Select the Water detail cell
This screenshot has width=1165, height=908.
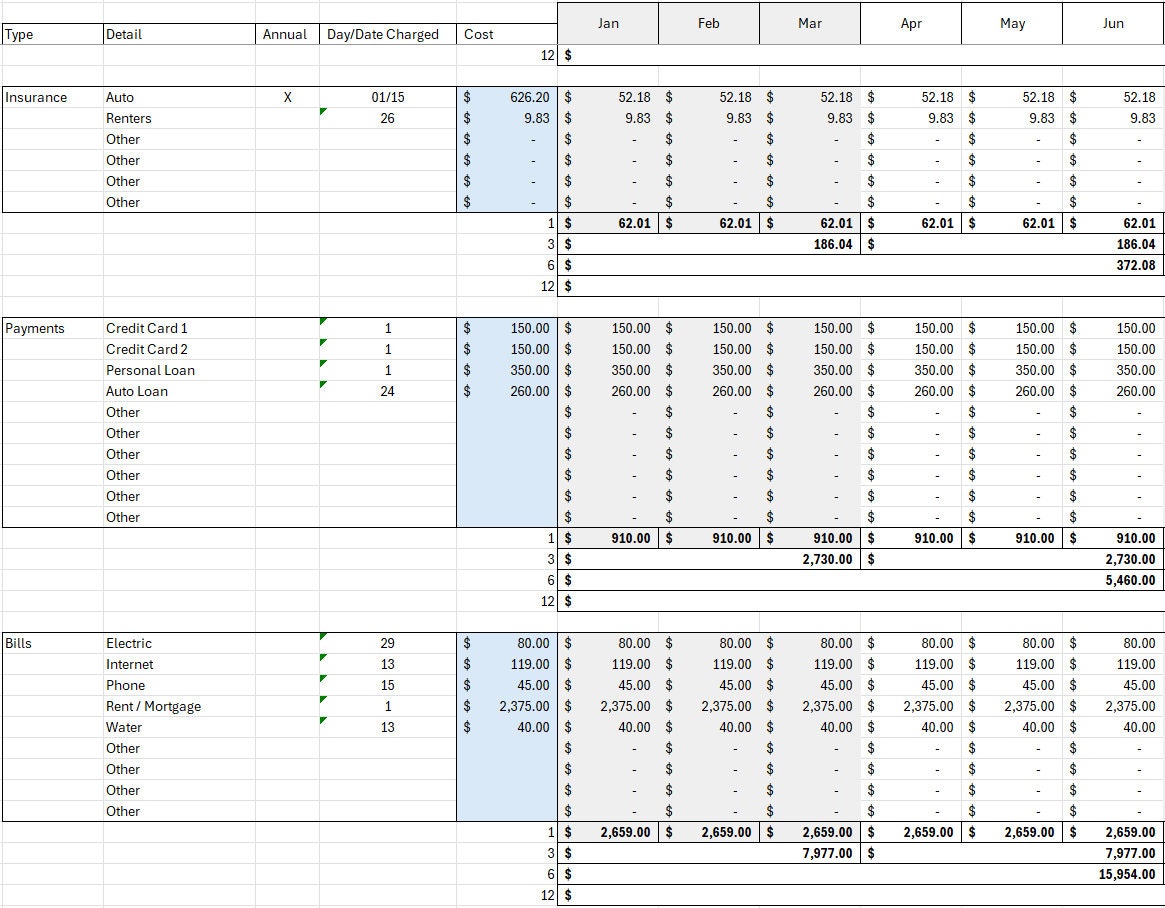(x=179, y=727)
